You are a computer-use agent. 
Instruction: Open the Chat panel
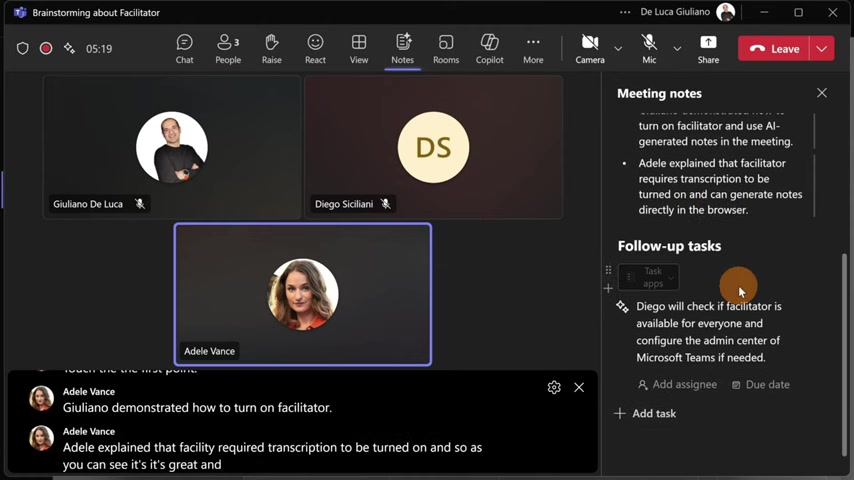click(x=184, y=49)
